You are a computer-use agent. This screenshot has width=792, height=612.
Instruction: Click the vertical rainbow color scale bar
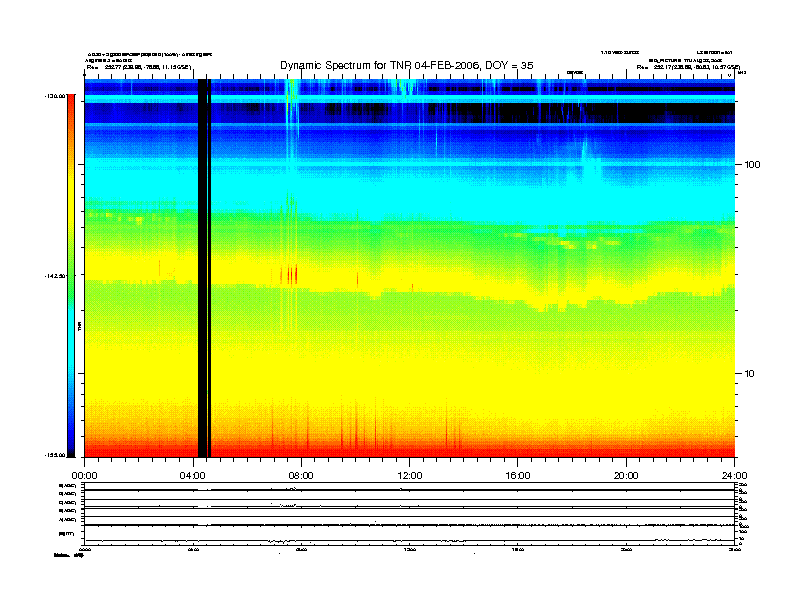click(x=71, y=275)
